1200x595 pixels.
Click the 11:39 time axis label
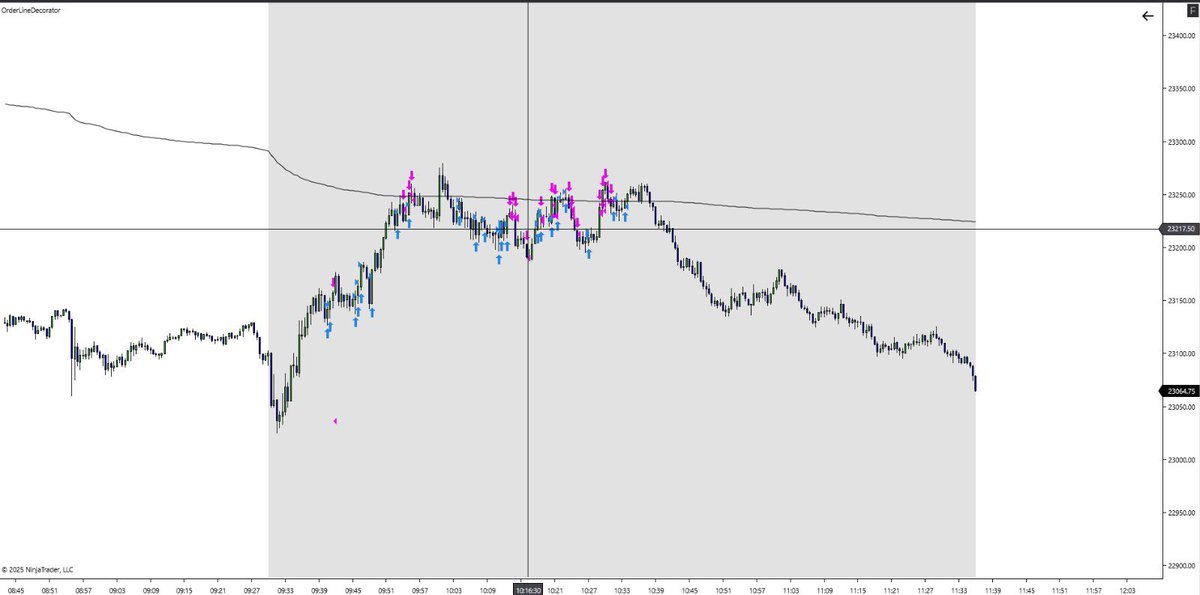pos(991,590)
